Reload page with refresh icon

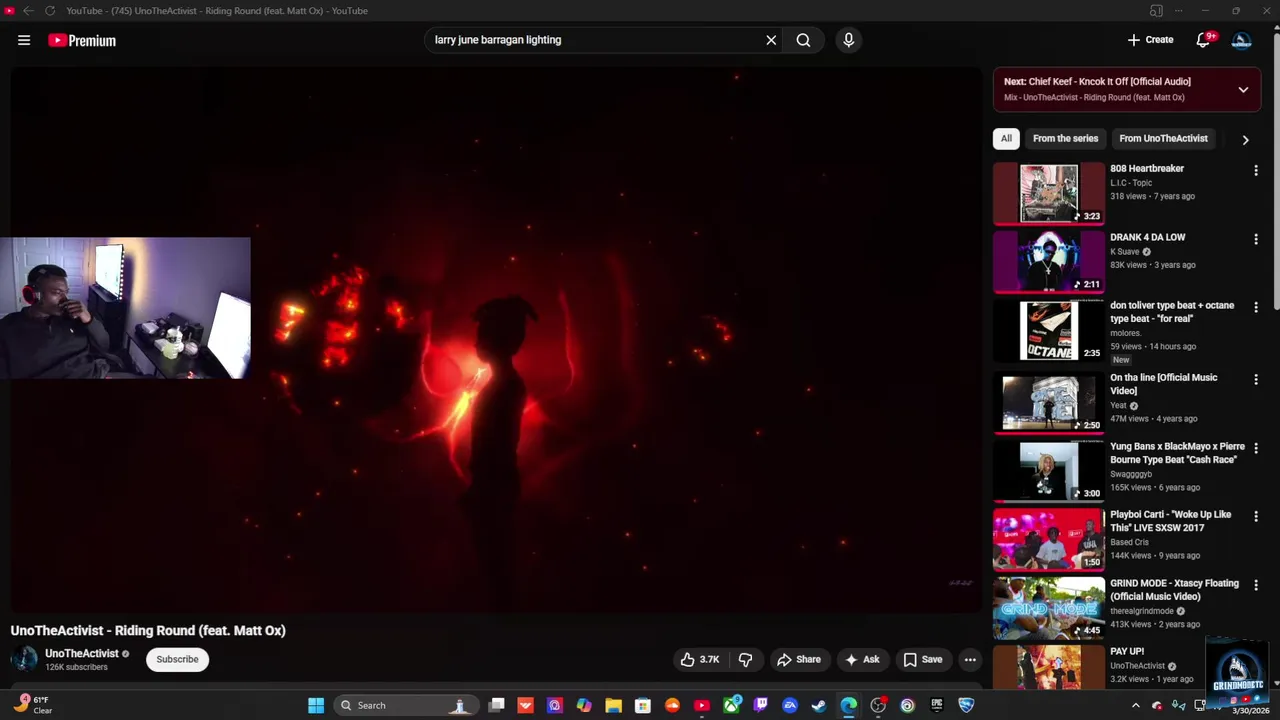[50, 11]
